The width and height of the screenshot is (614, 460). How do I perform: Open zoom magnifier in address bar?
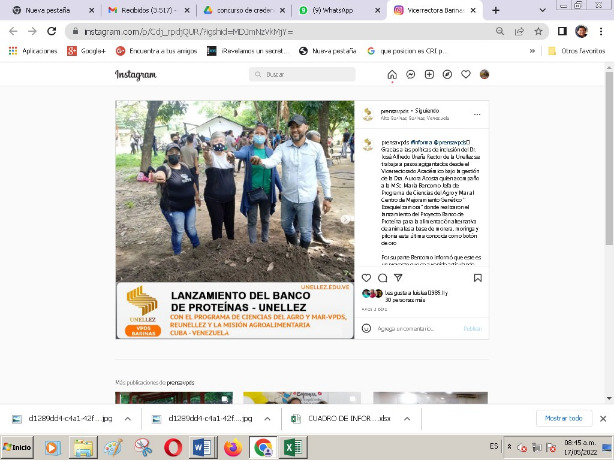[x=500, y=31]
